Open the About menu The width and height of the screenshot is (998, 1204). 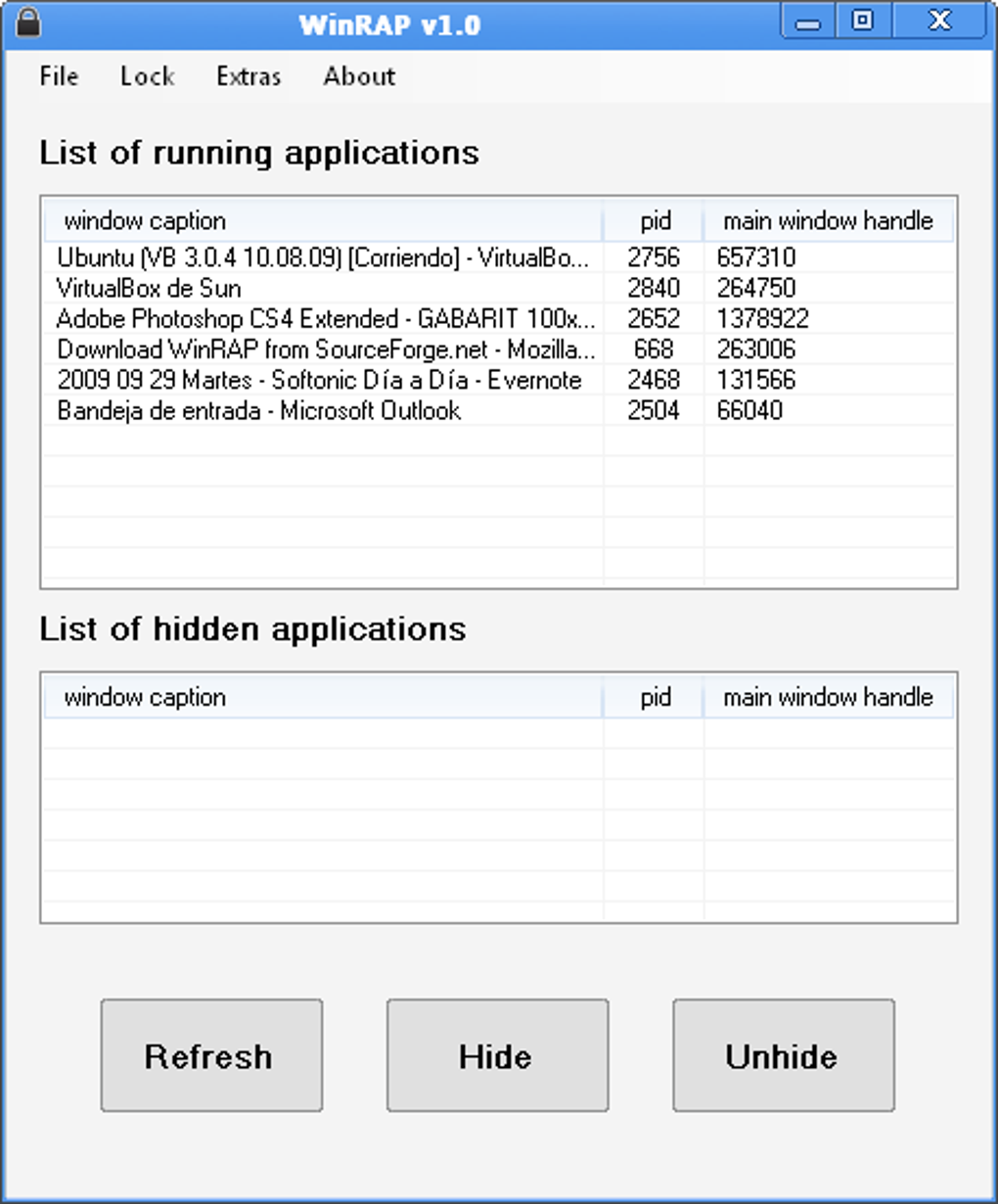[x=359, y=76]
